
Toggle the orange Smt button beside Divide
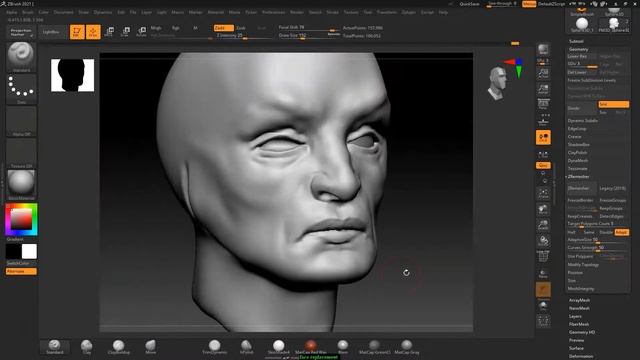(x=613, y=104)
